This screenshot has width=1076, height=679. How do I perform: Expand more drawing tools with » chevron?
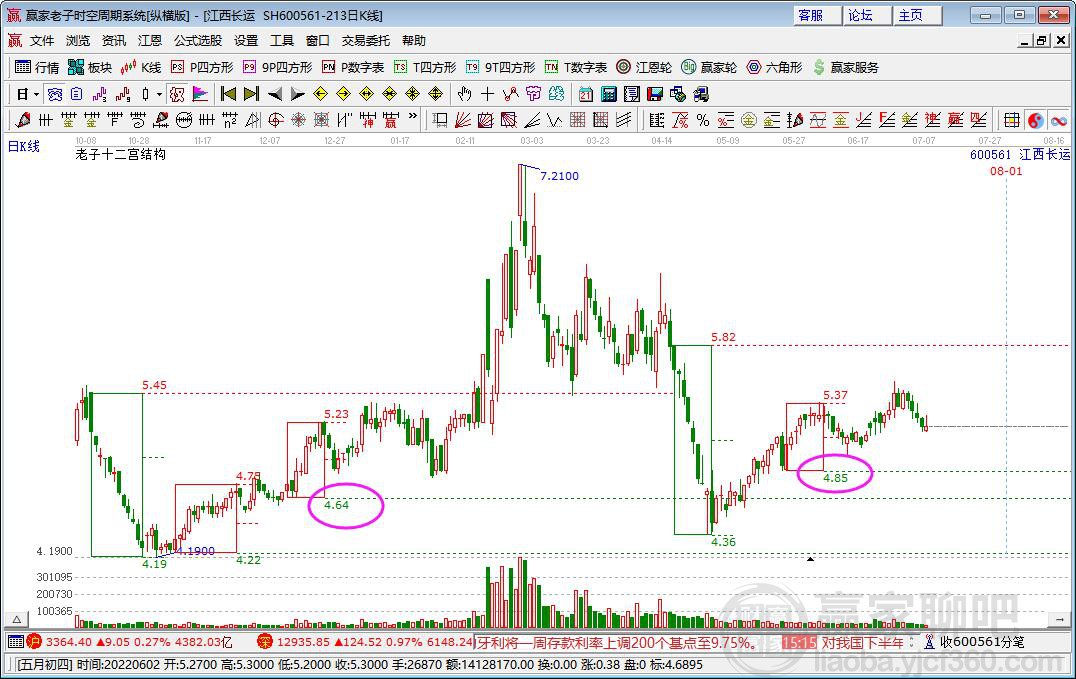[412, 117]
